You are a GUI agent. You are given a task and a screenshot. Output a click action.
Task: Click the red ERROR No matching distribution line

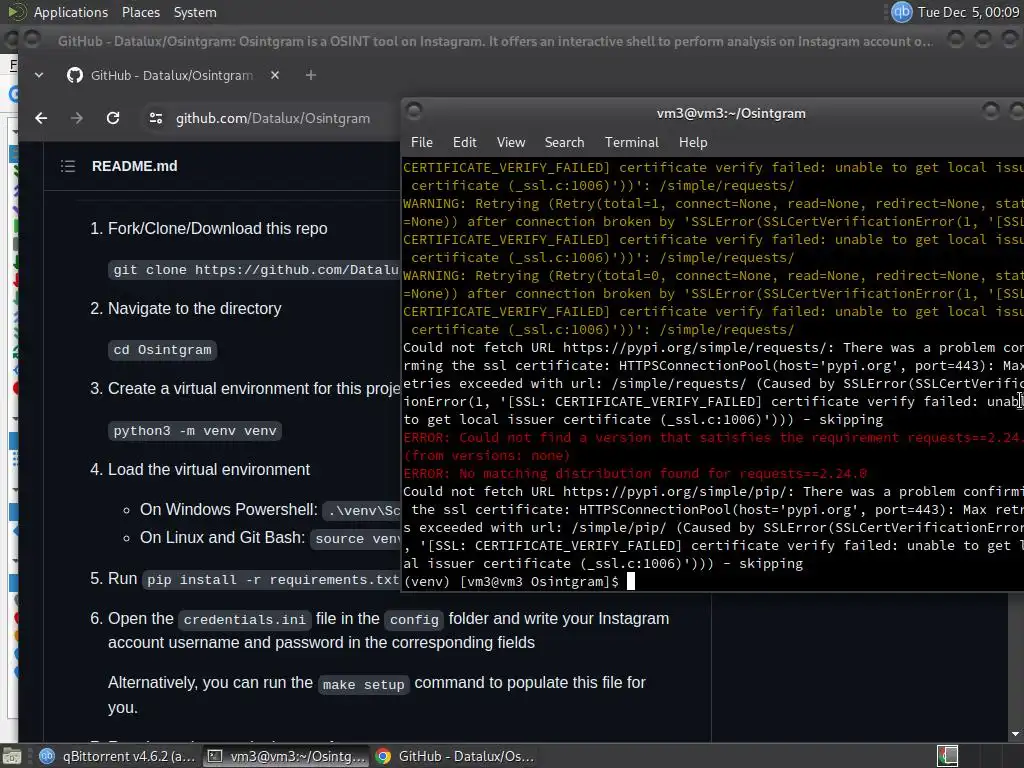pyautogui.click(x=635, y=473)
